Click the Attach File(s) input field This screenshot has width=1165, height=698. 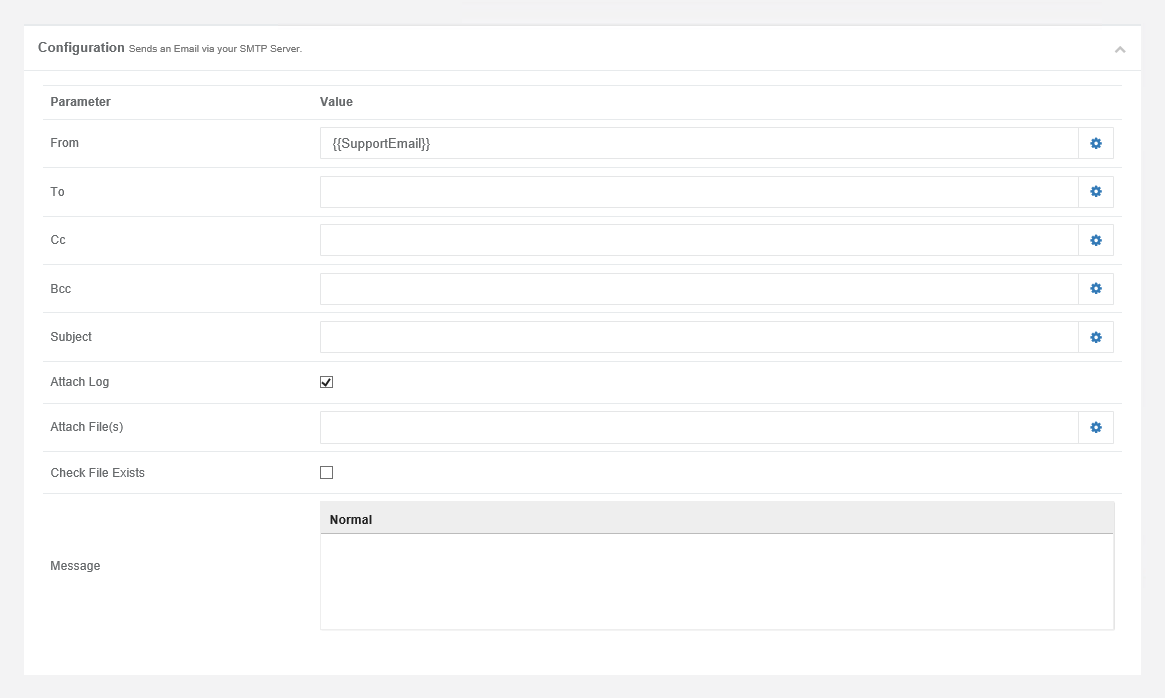point(699,427)
